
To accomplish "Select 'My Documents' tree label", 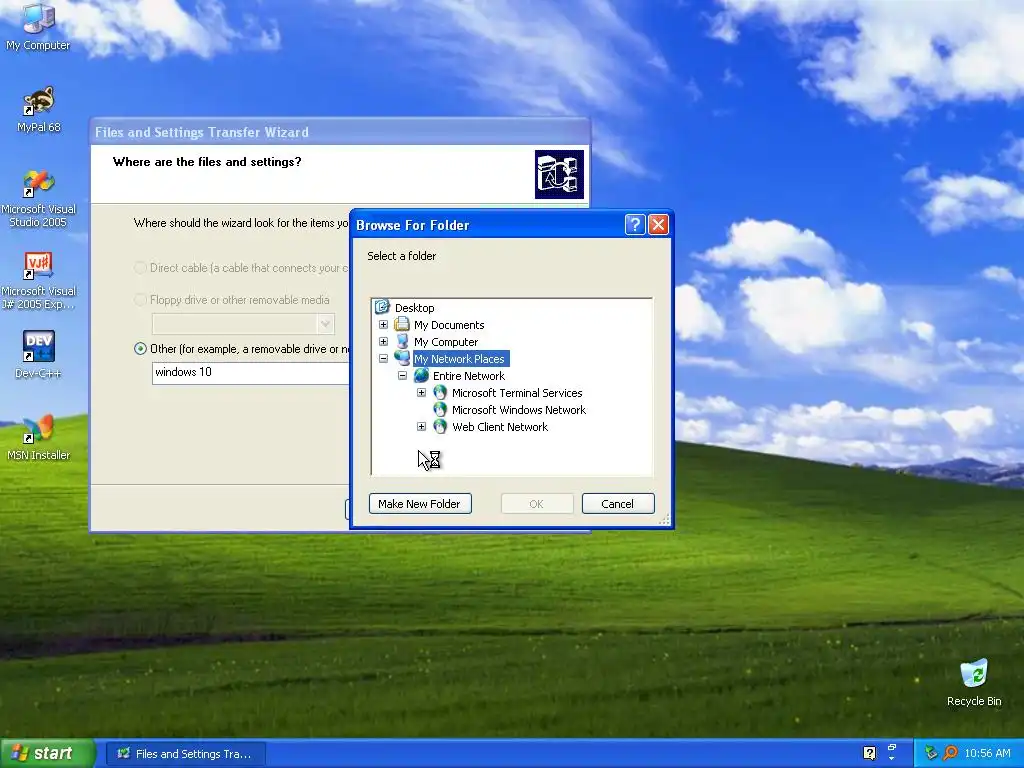I will (449, 325).
